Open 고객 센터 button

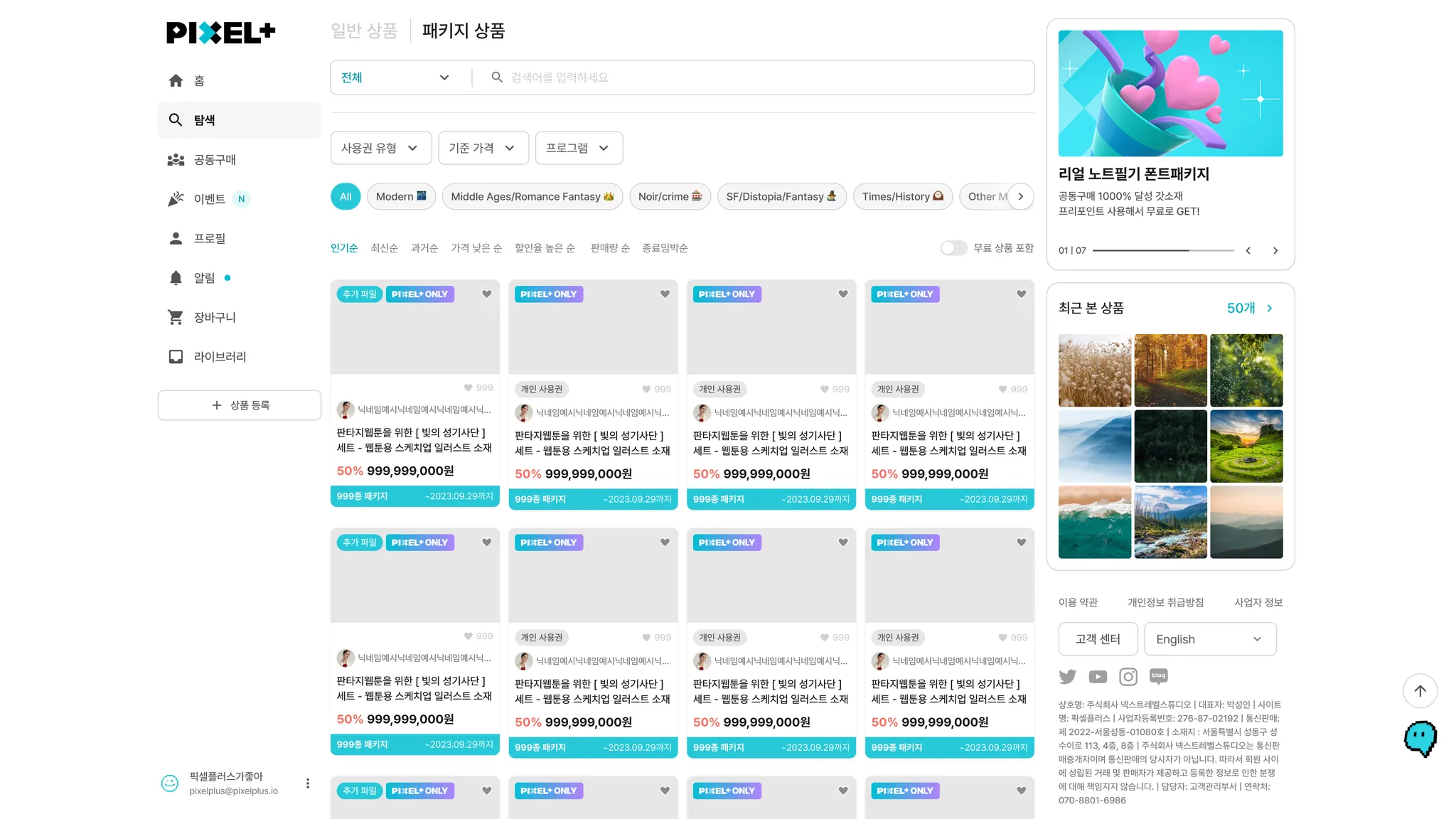(1098, 639)
